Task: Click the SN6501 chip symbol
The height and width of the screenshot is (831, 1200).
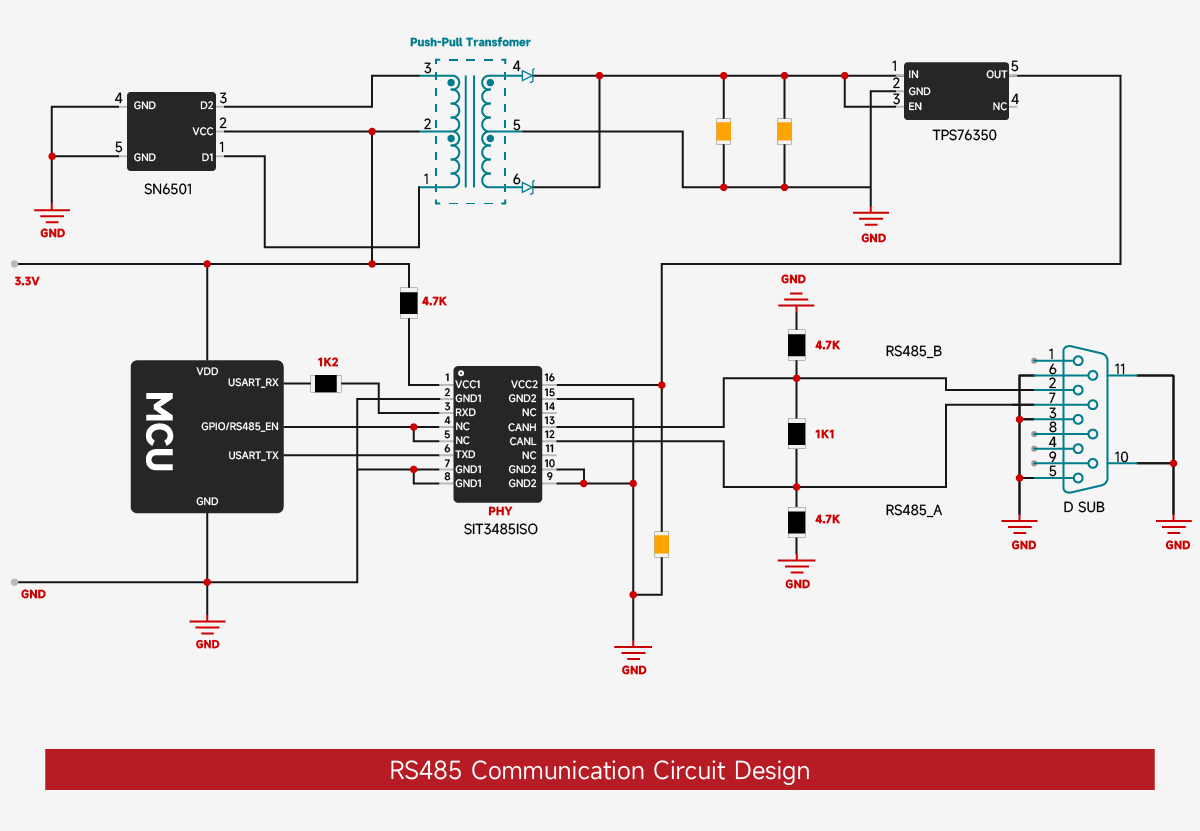Action: pyautogui.click(x=173, y=129)
